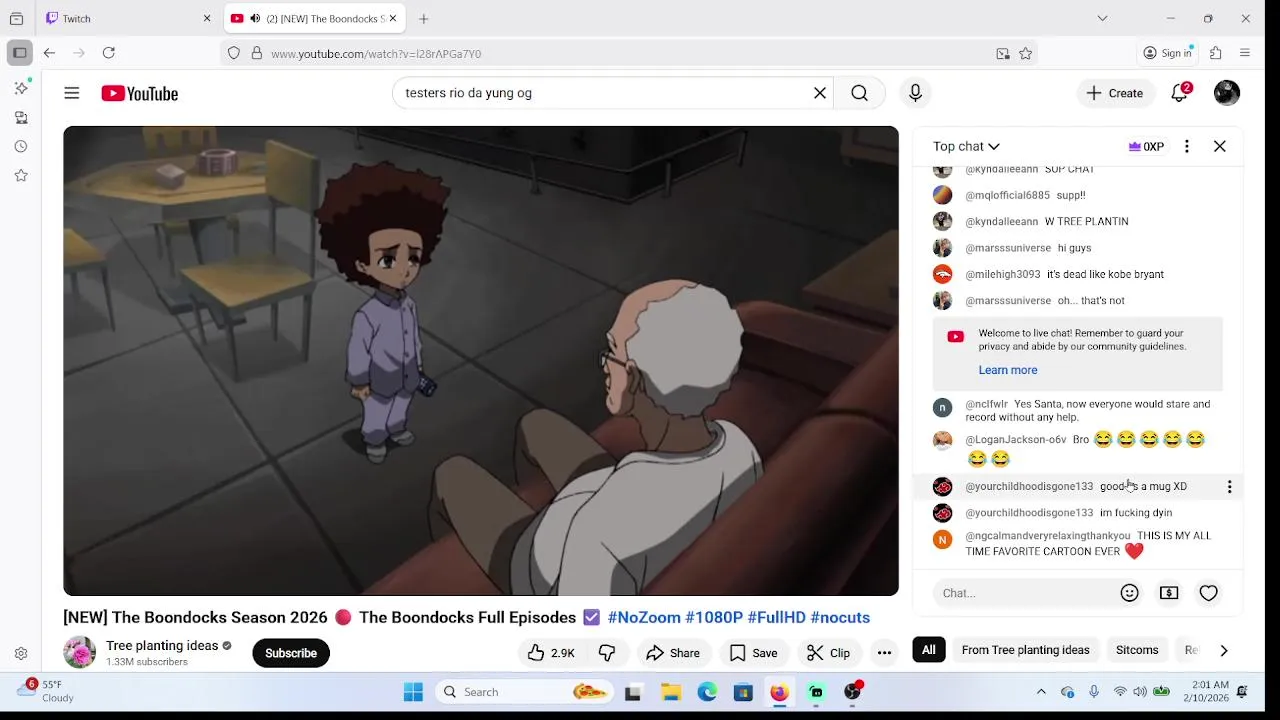Expand the Top chat mode dropdown
The width and height of the screenshot is (1280, 720).
966,146
